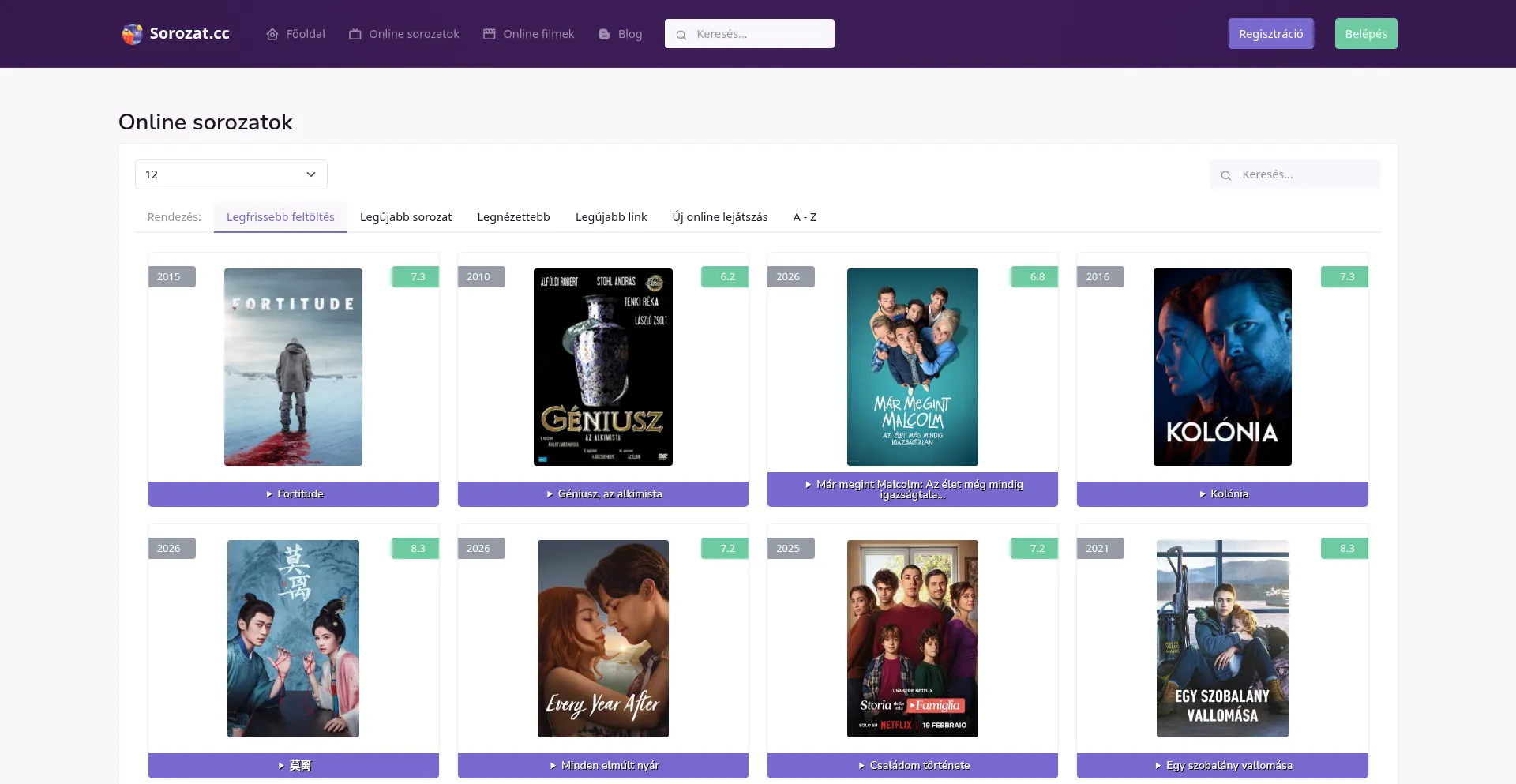The width and height of the screenshot is (1516, 784).
Task: Click the Sorozat.cc logo icon
Action: pos(132,34)
